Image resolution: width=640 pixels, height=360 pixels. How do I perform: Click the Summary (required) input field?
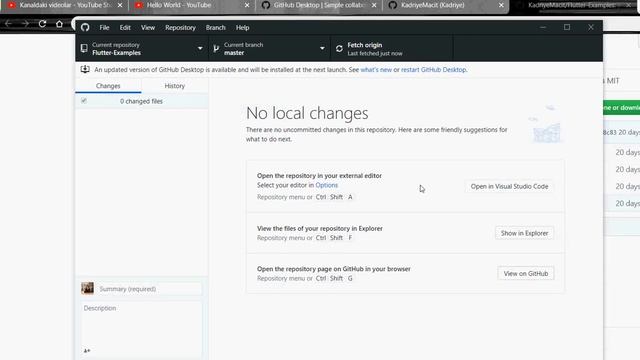149,289
